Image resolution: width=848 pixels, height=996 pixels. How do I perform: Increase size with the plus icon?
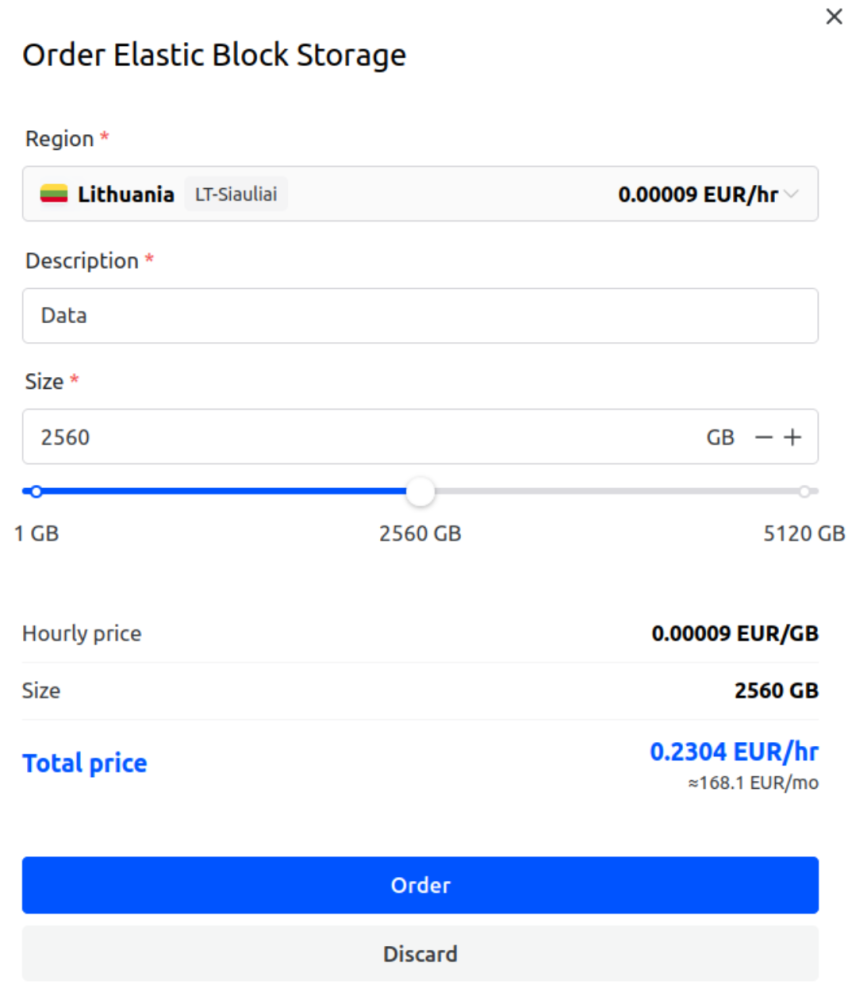[x=793, y=437]
